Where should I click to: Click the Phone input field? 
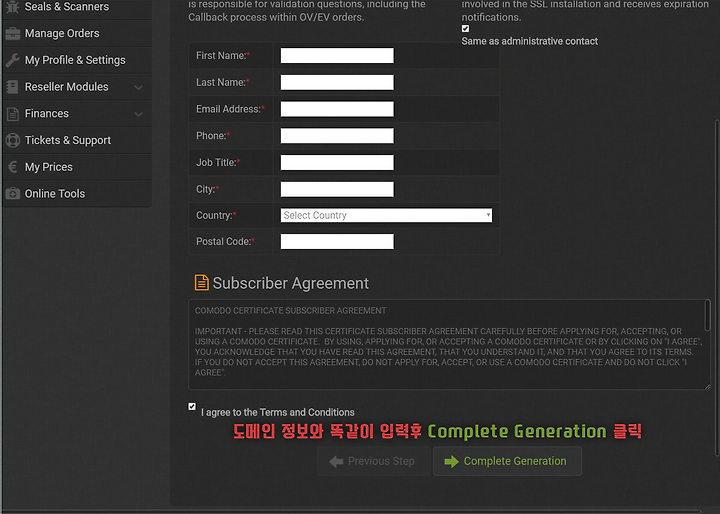[337, 136]
